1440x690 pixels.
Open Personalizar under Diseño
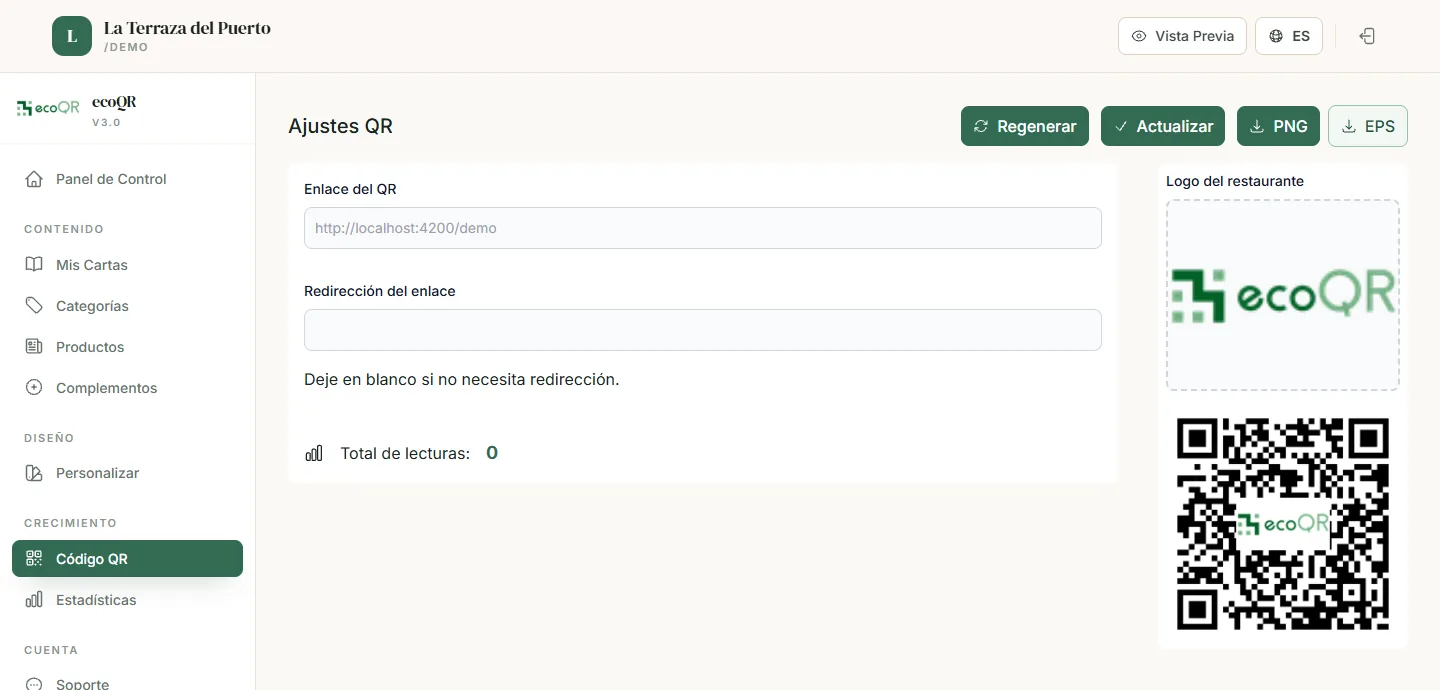[127, 473]
